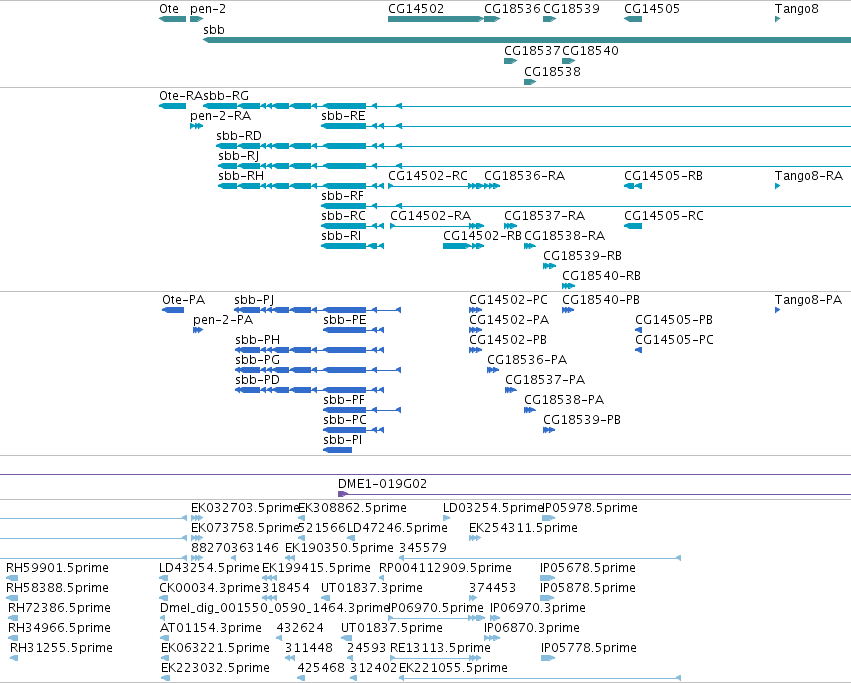851x683 pixels.
Task: Select the CG18537-RA transcript label
Action: coord(544,216)
